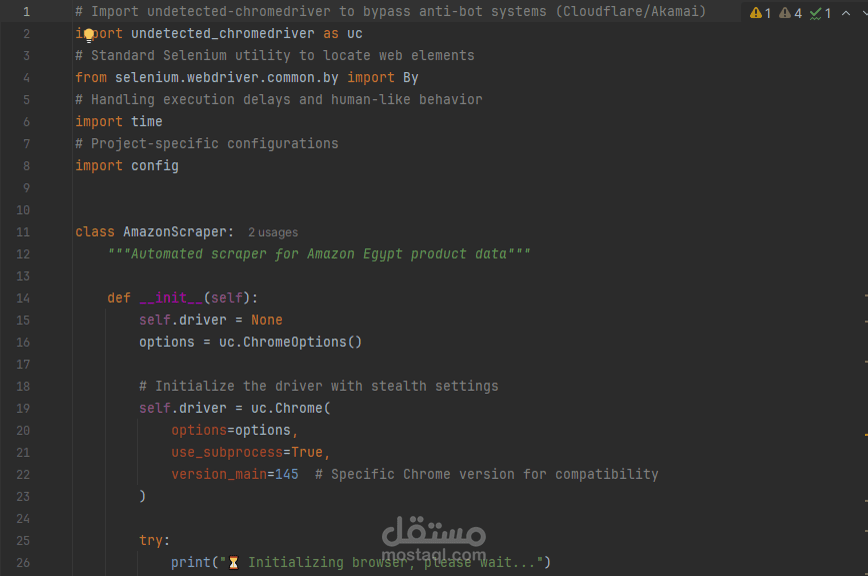Click the 'uc' alias after the 'as' keyword
This screenshot has height=576, width=868.
(354, 33)
